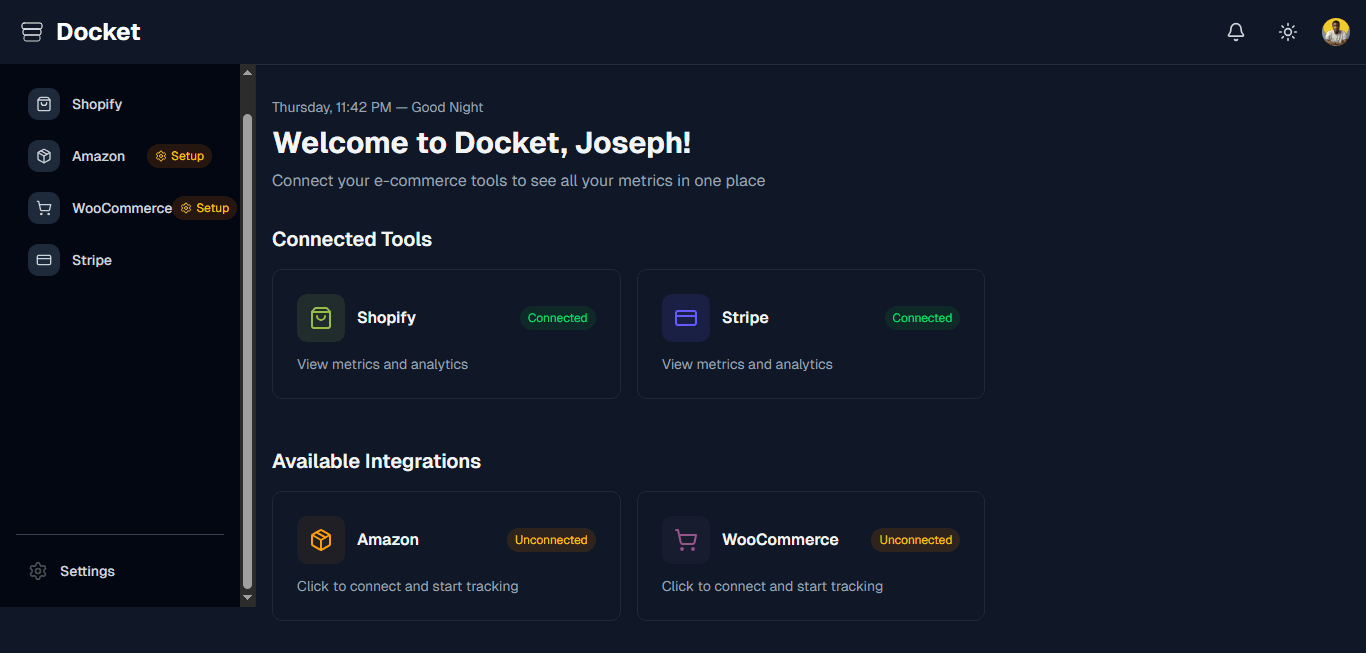This screenshot has width=1366, height=653.
Task: Open the WooCommerce cart icon in sidebar
Action: pos(43,208)
